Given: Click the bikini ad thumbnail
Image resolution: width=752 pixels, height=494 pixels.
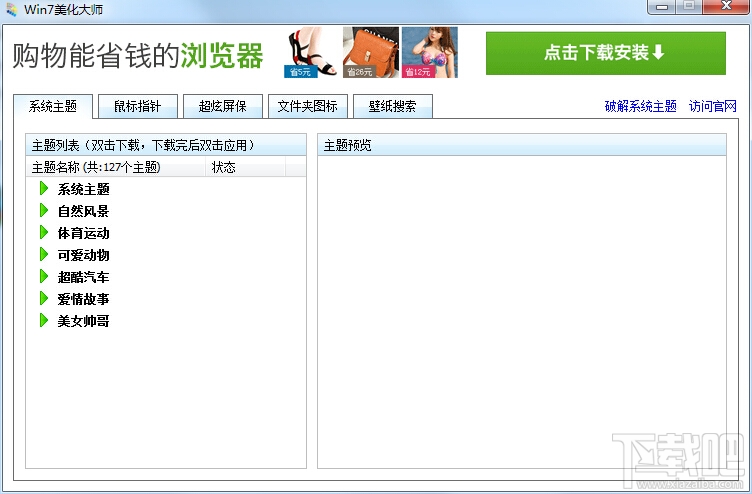Looking at the screenshot, I should (430, 52).
